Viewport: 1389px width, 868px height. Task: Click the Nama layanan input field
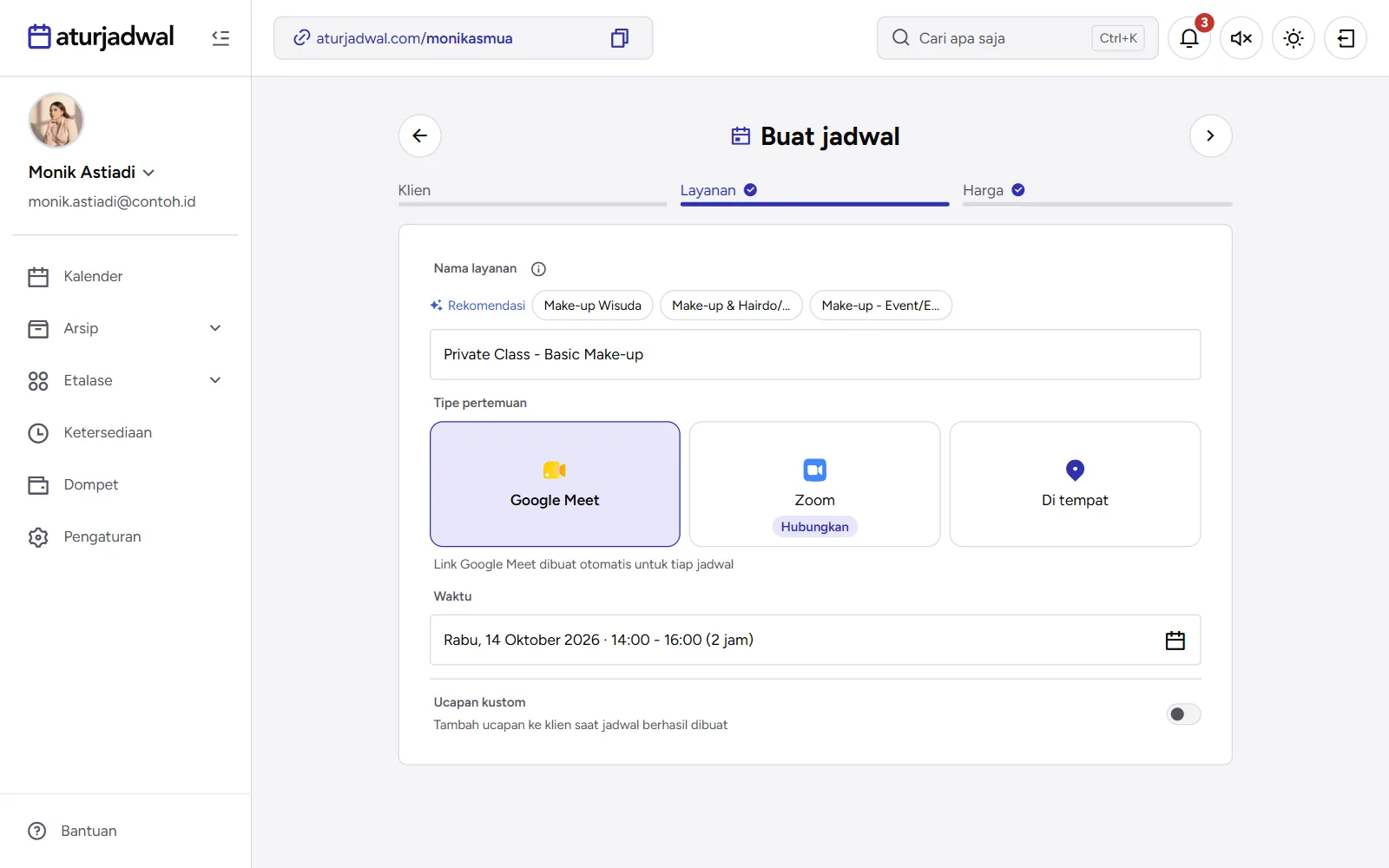815,354
